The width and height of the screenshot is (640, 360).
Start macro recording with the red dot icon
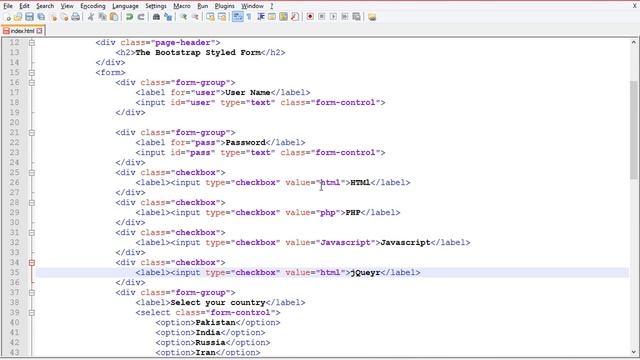point(310,17)
